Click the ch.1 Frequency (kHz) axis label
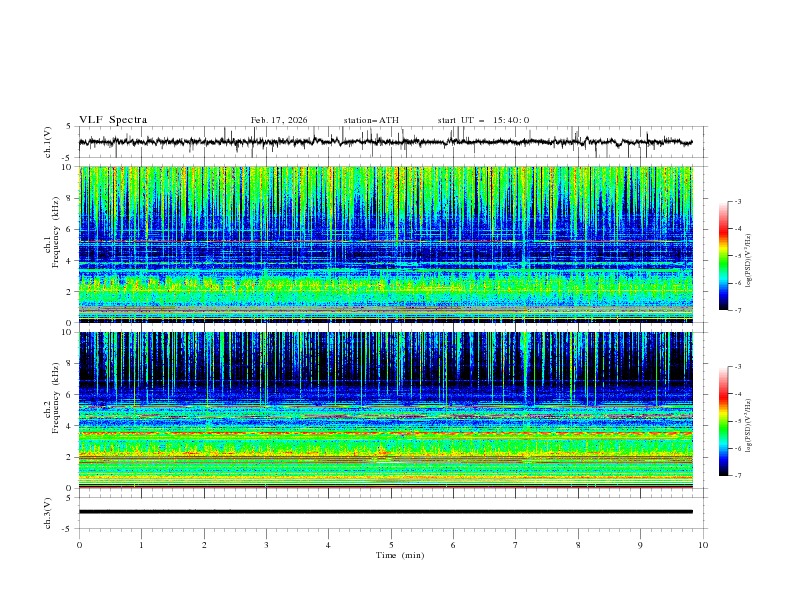 click(51, 244)
